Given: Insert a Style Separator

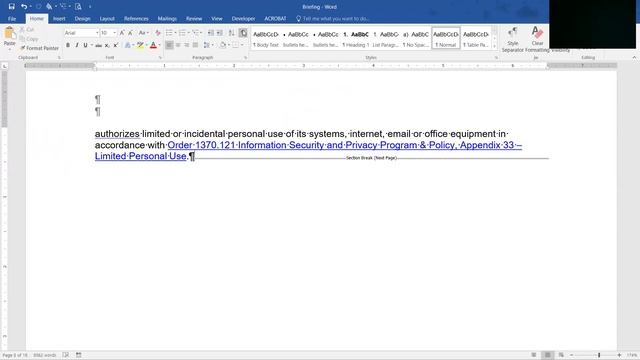Looking at the screenshot, I should 513,40.
